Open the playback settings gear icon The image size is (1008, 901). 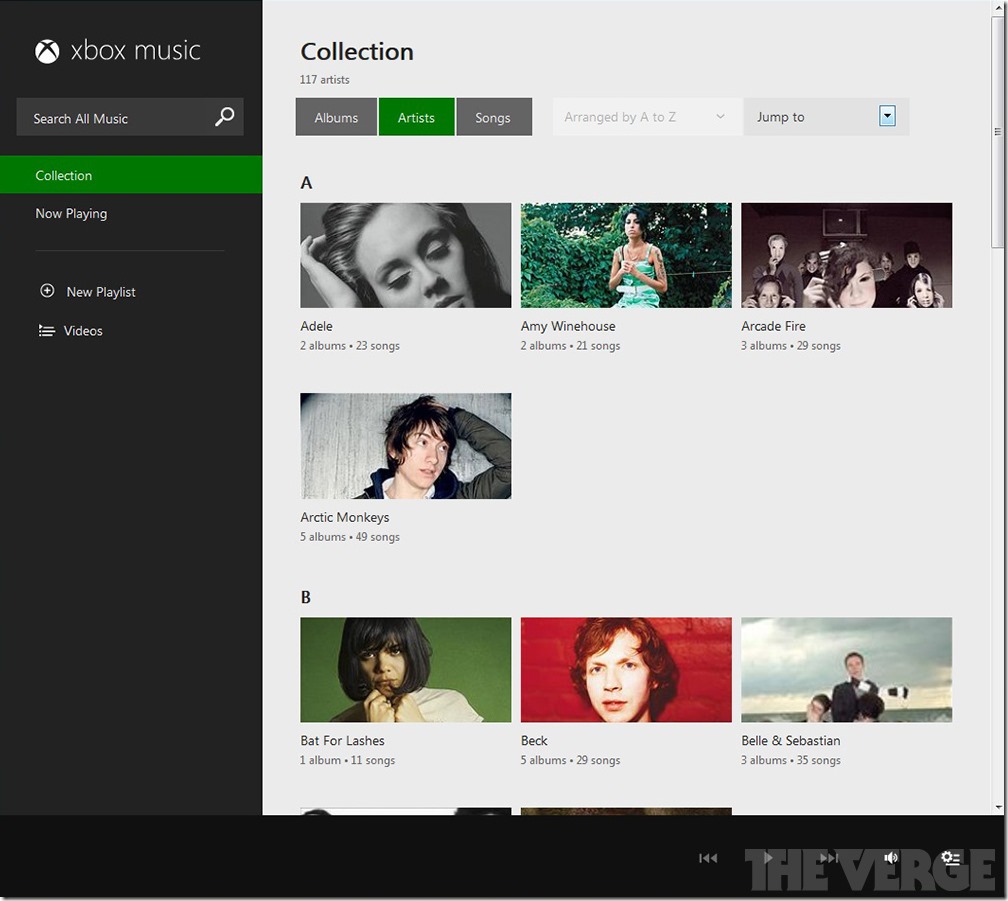point(951,858)
